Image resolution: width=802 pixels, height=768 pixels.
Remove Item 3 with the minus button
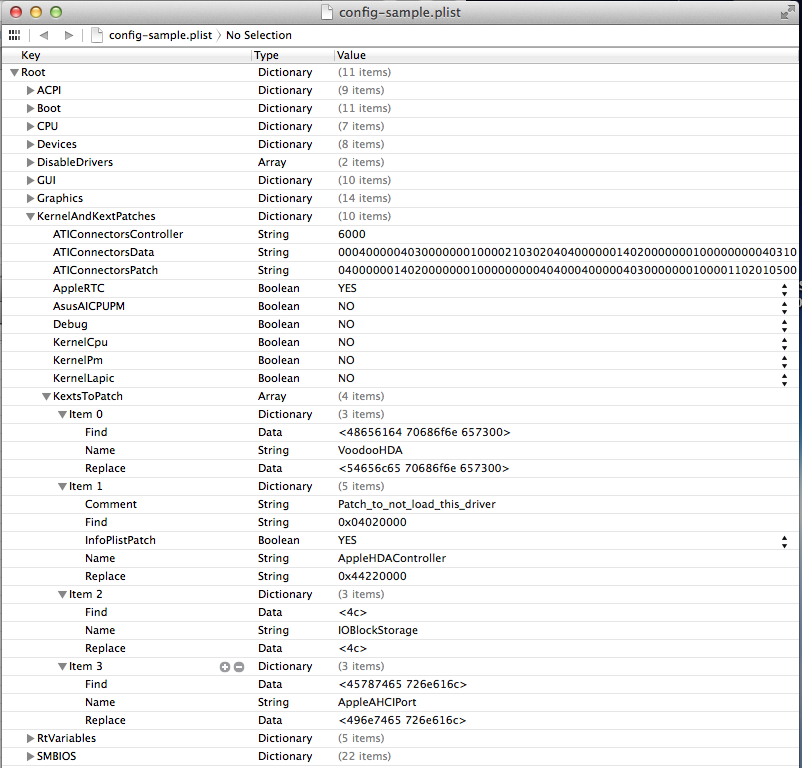click(x=239, y=667)
